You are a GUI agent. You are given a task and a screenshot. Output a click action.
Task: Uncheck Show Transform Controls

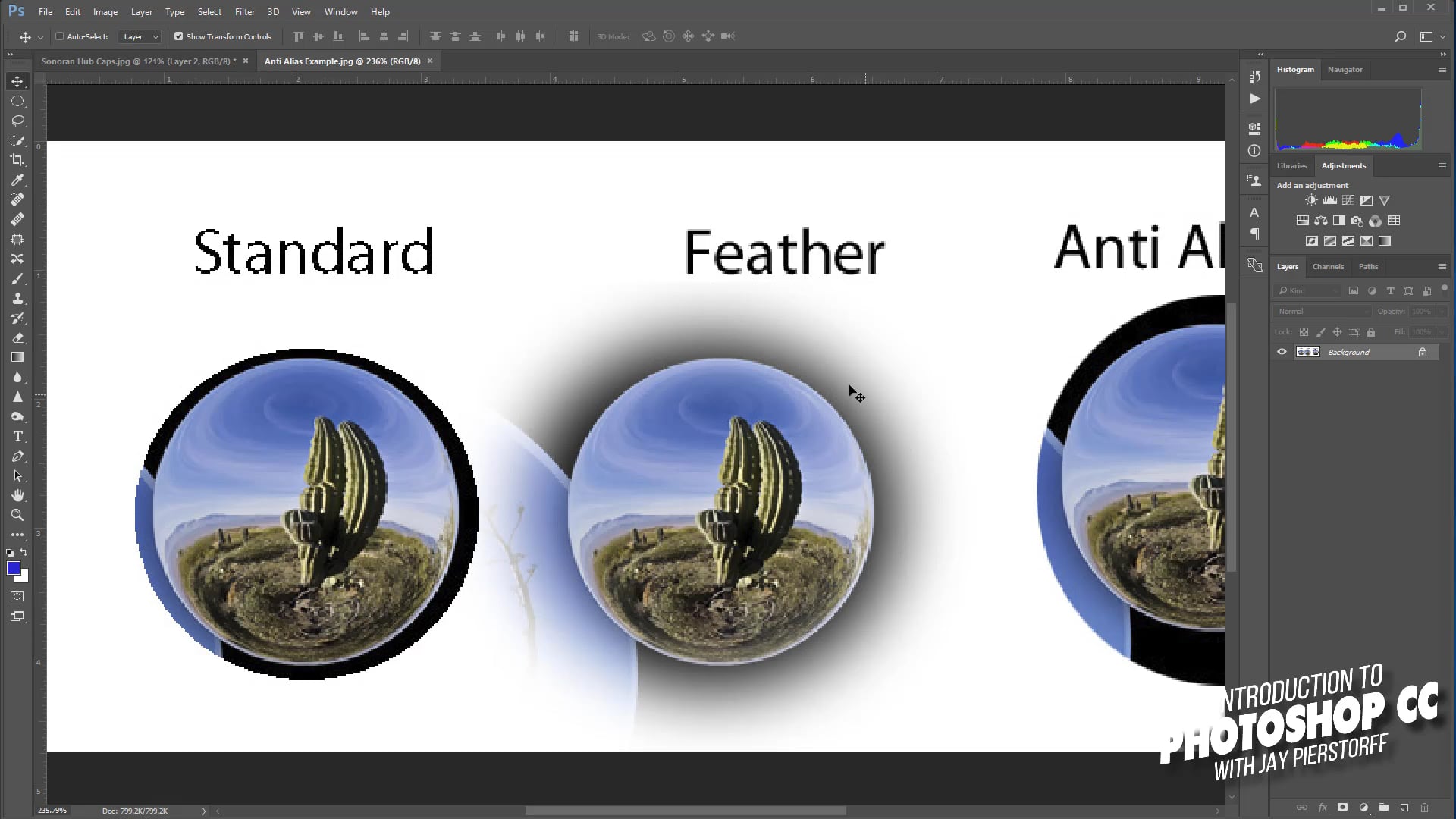point(179,36)
